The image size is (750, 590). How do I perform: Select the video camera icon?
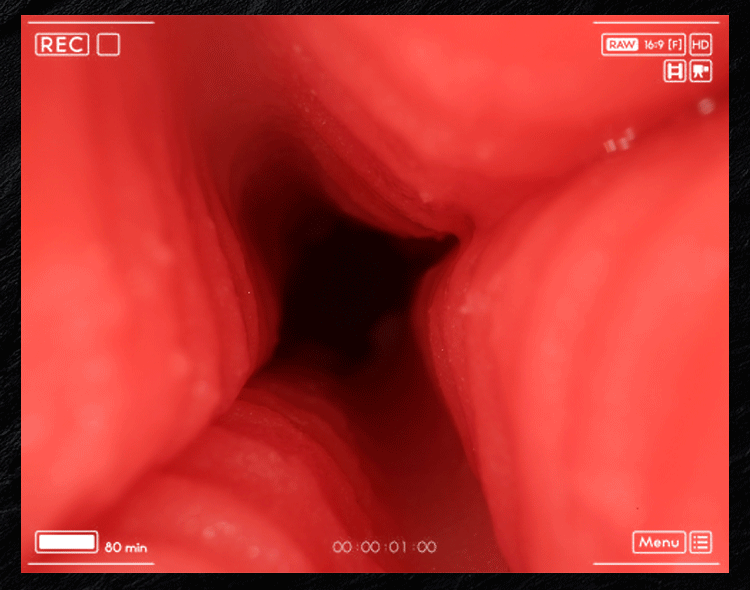(x=700, y=71)
